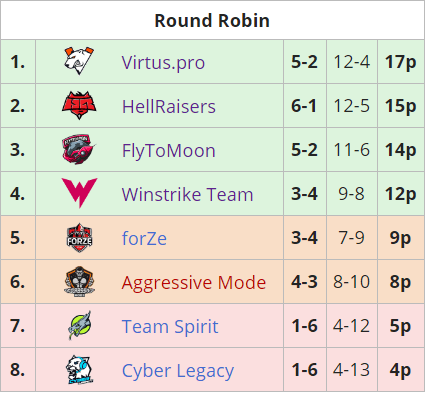
Task: Open the Team Spirit link
Action: pos(170,326)
